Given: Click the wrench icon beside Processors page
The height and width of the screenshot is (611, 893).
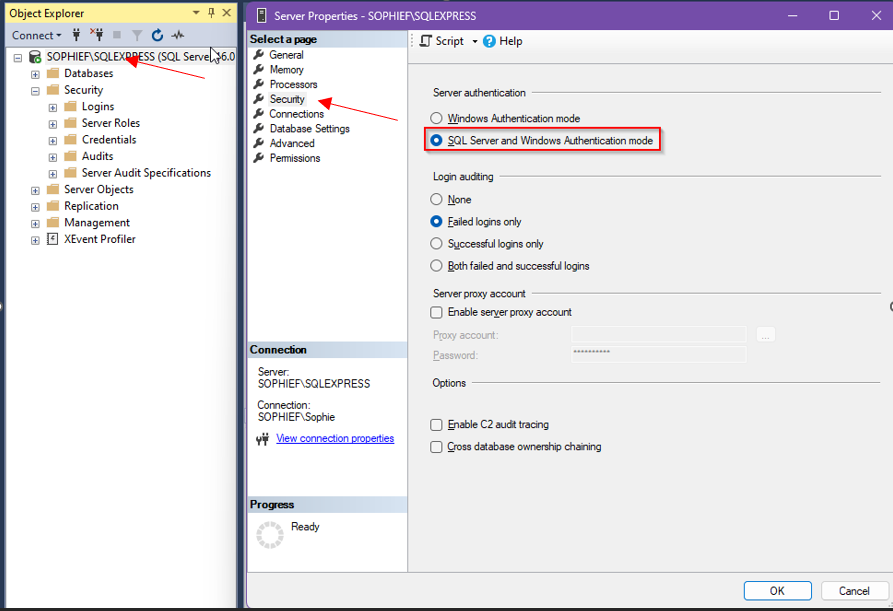Looking at the screenshot, I should click(x=259, y=84).
